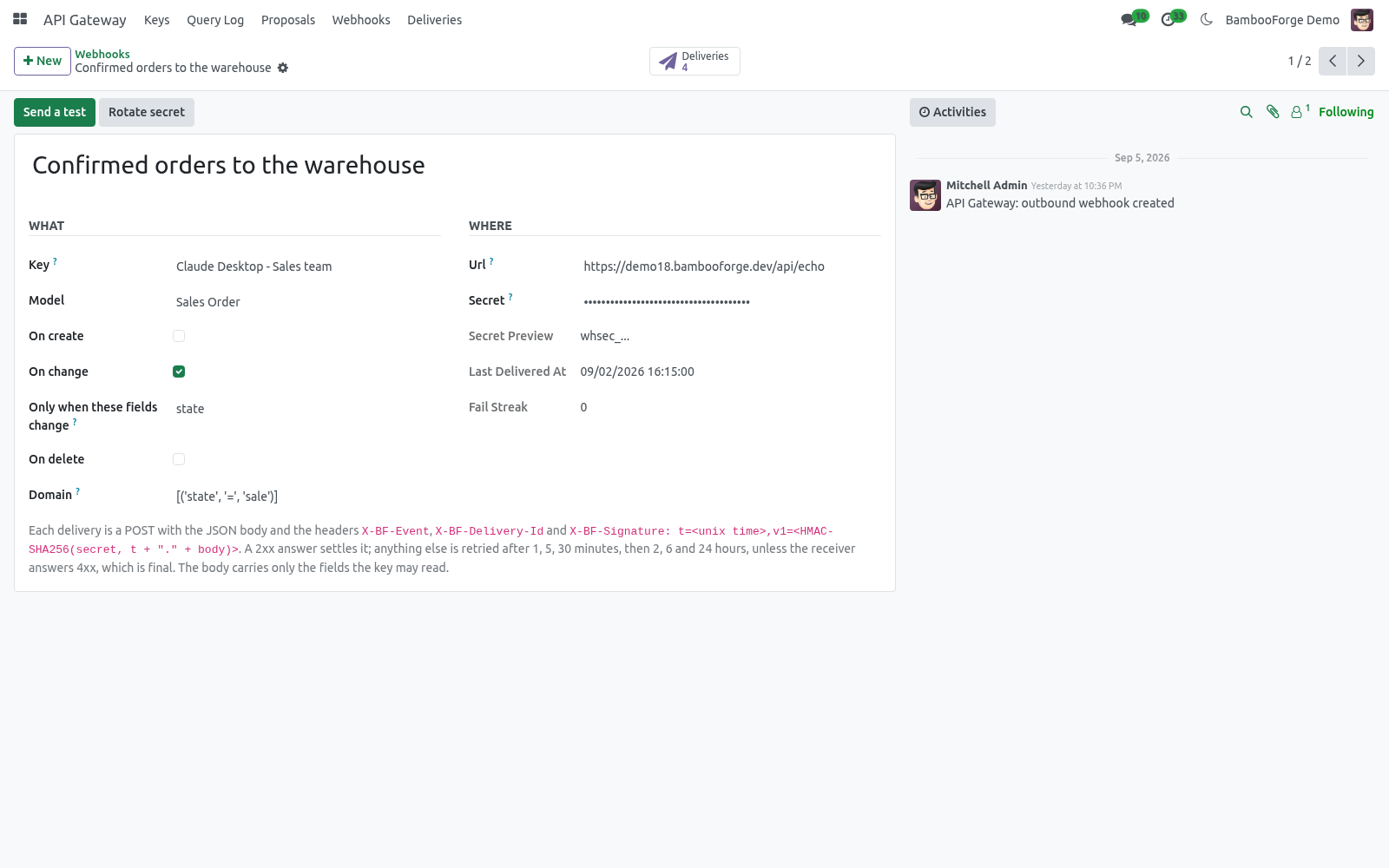Open the Query Log menu

point(215,19)
